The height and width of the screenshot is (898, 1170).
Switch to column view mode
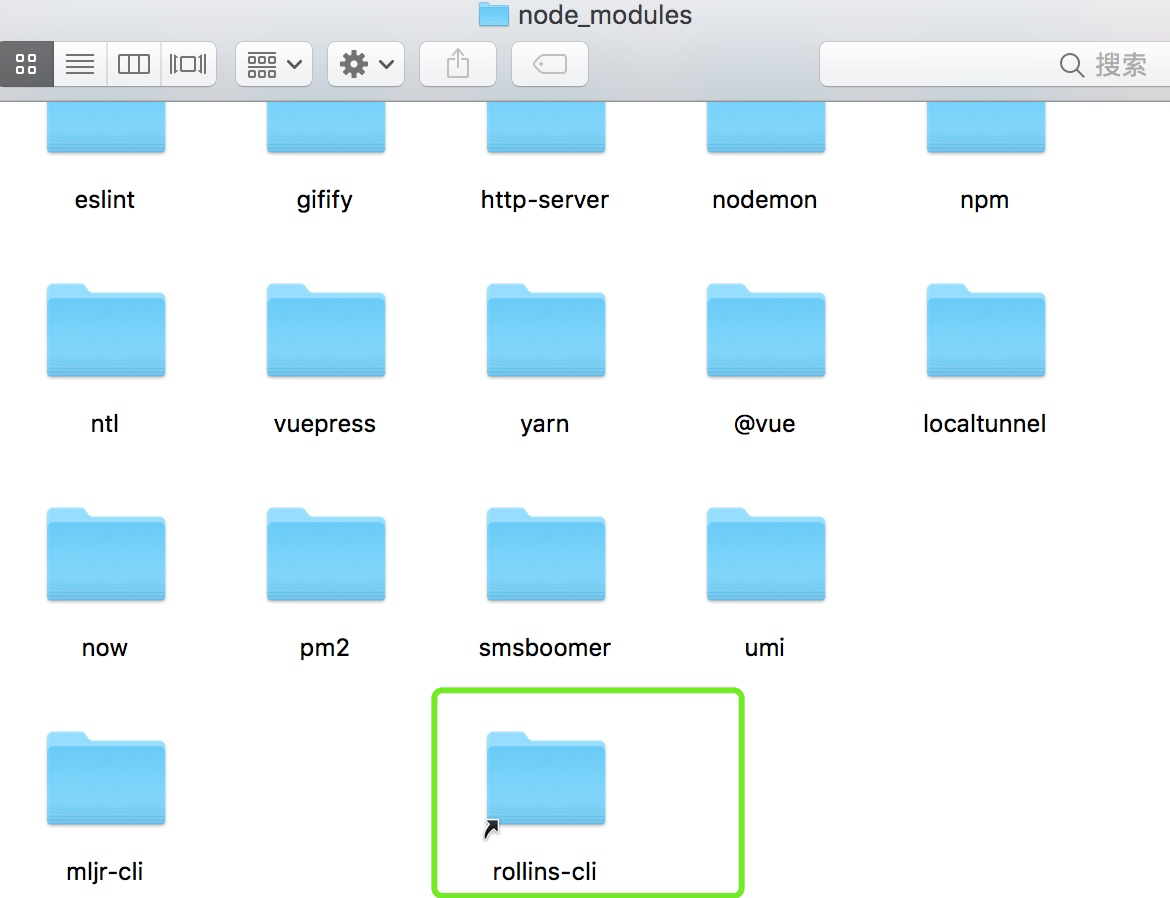coord(134,64)
